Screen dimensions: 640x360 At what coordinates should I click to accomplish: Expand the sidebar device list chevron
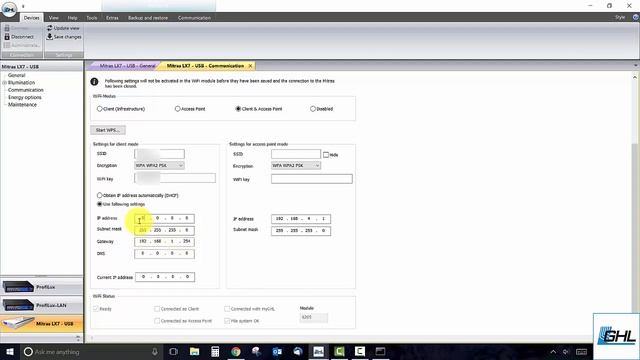(78, 338)
